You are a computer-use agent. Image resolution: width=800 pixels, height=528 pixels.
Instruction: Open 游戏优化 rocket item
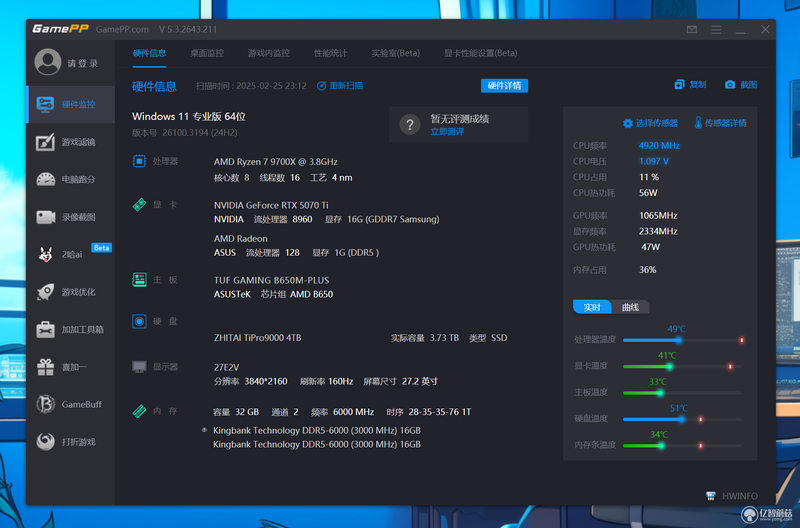pos(71,292)
